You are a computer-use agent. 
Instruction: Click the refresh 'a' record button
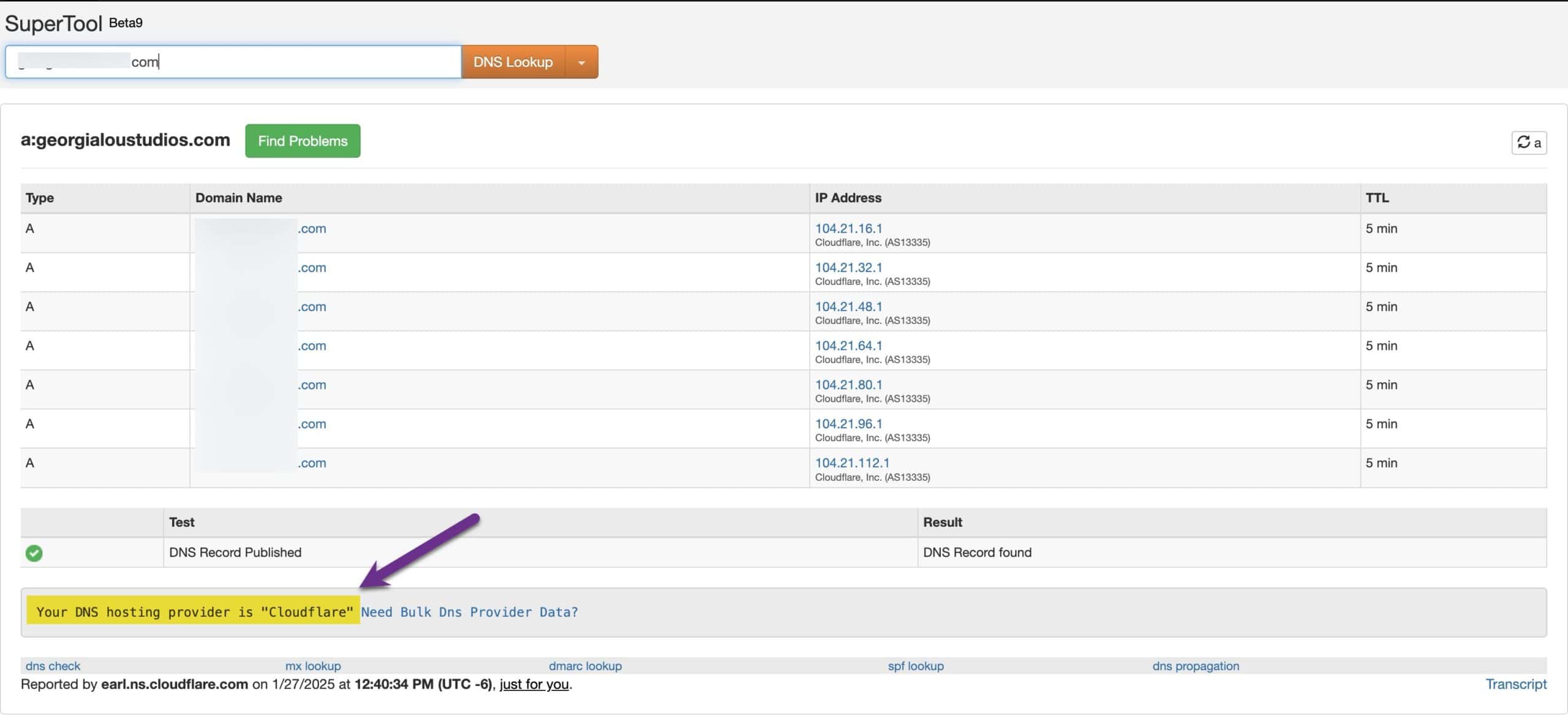coord(1529,143)
